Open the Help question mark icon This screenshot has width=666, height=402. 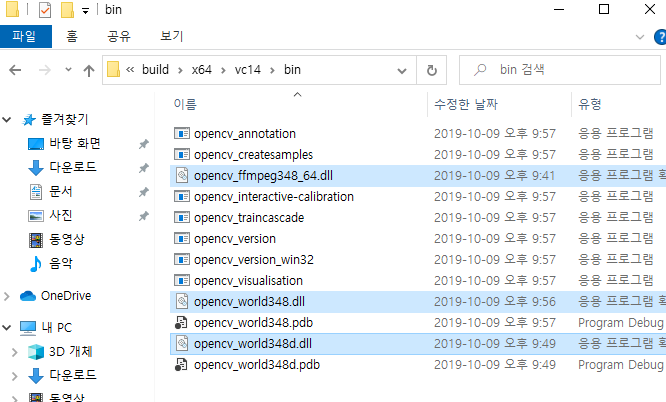click(660, 37)
